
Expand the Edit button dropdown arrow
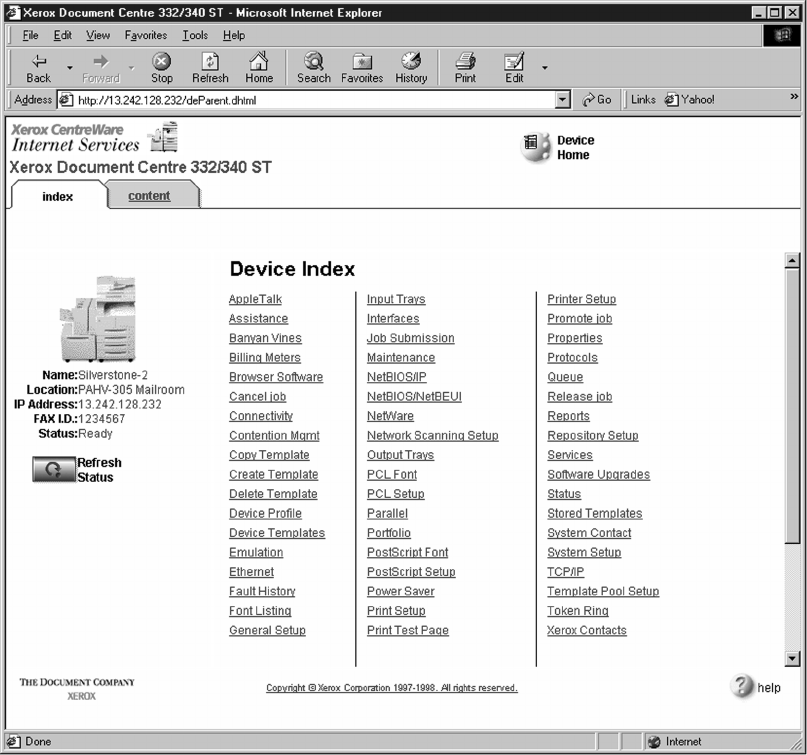tap(545, 67)
